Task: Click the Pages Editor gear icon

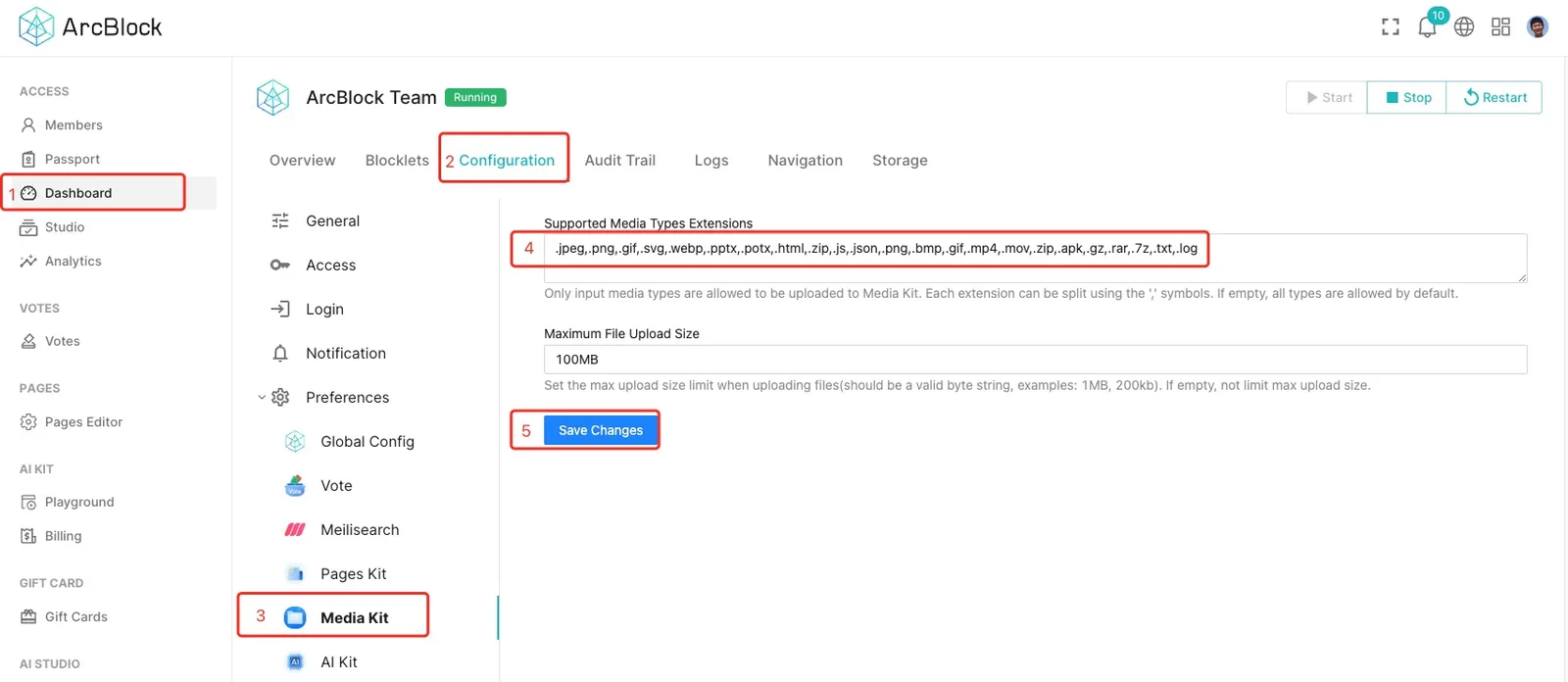Action: tap(28, 422)
